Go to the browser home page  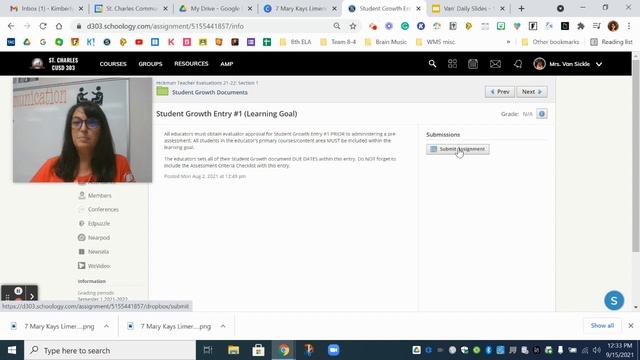(x=59, y=26)
